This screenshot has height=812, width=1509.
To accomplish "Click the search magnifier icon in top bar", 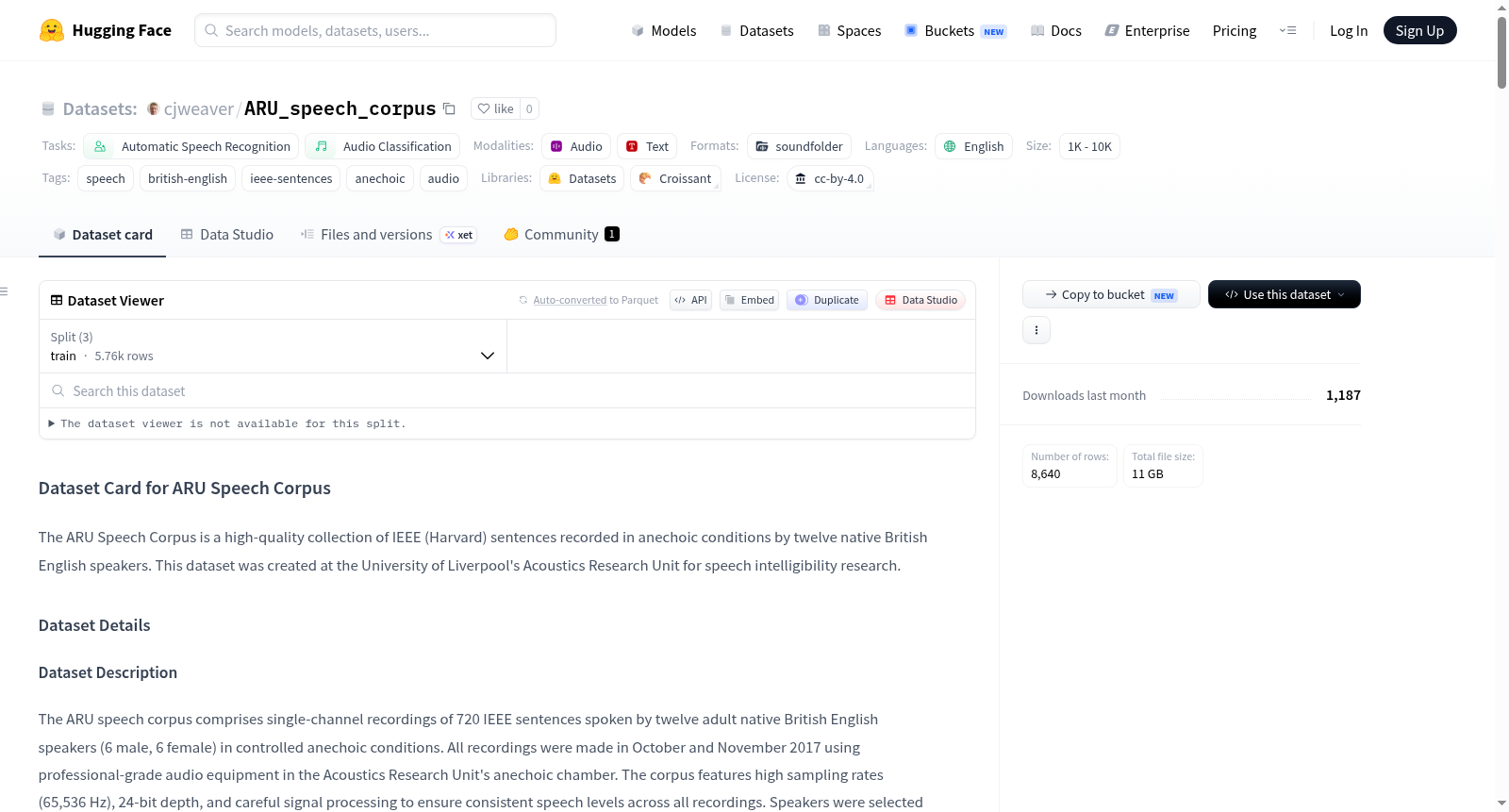I will coord(211,30).
